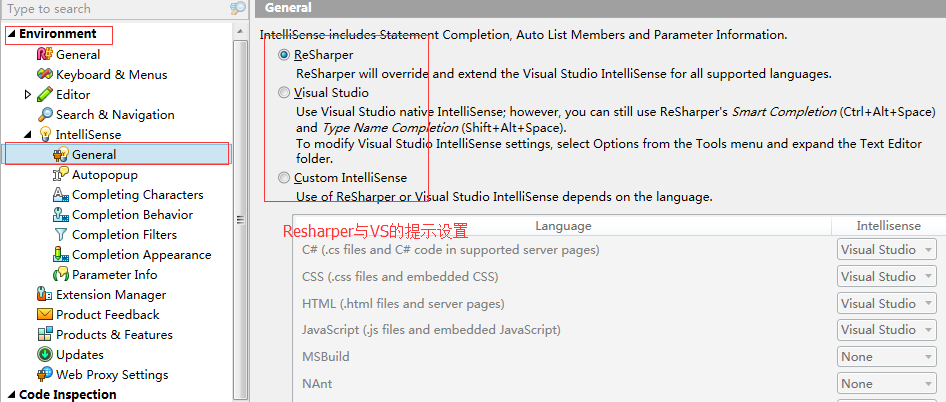Click the Completing Characters icon
This screenshot has height=402, width=946.
pos(61,194)
